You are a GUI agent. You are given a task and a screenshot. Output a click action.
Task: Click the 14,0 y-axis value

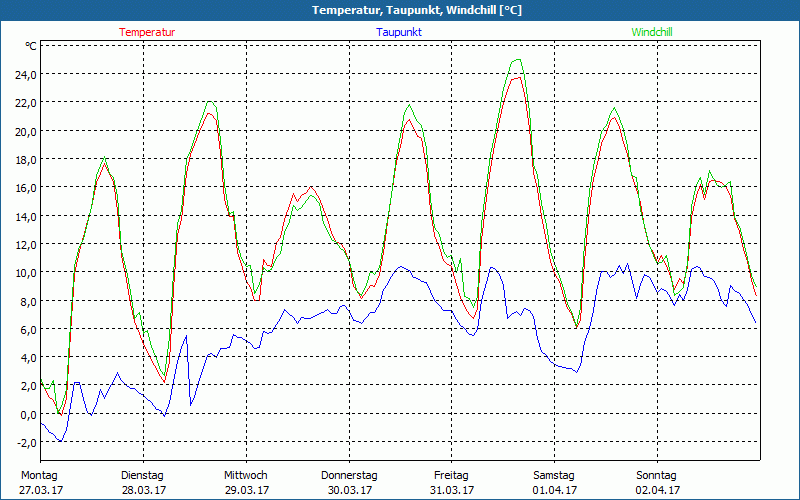point(26,216)
